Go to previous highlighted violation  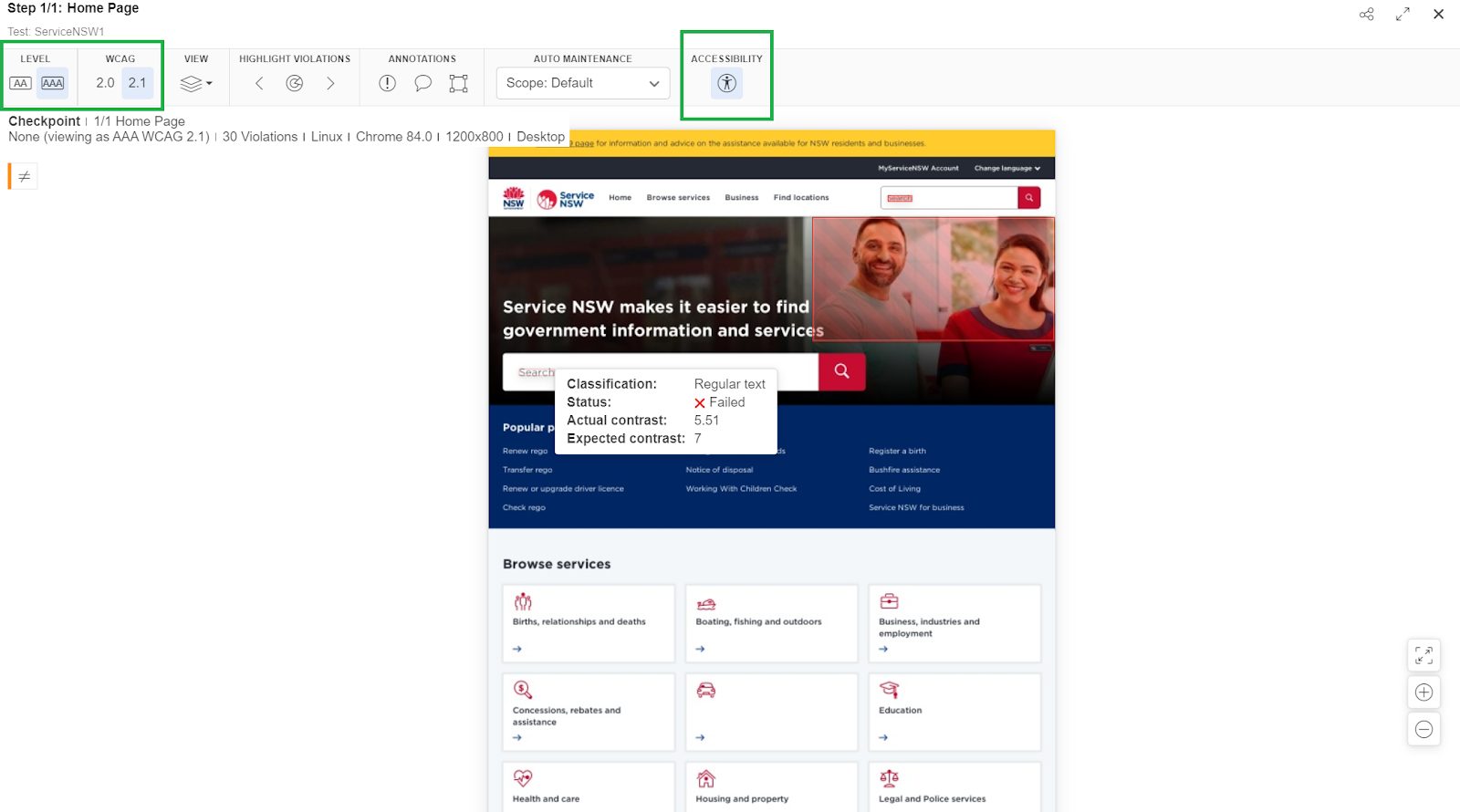coord(259,84)
